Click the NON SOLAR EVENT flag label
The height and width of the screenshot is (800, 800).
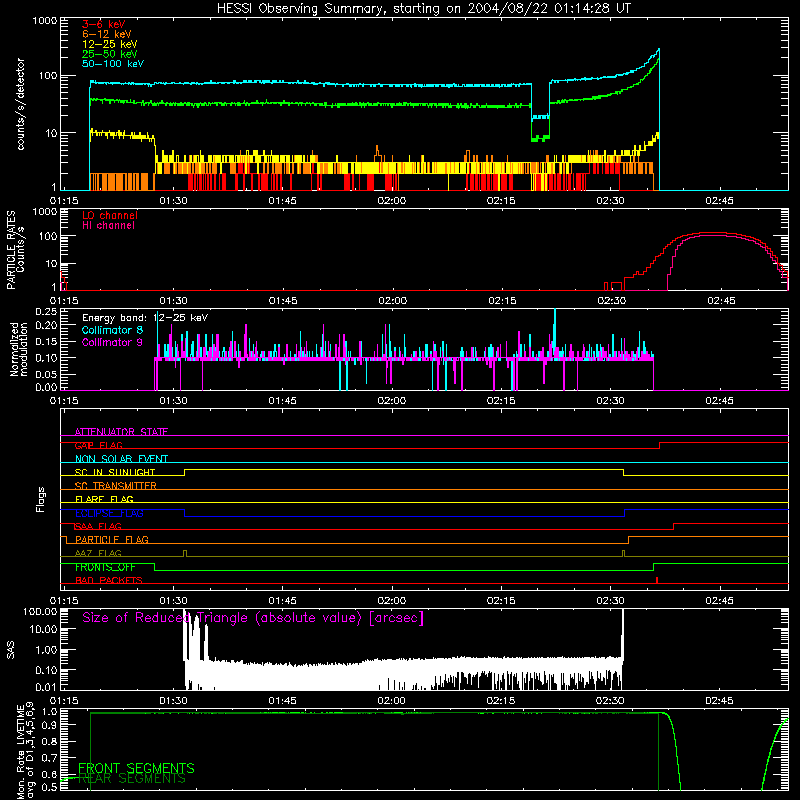(x=121, y=459)
